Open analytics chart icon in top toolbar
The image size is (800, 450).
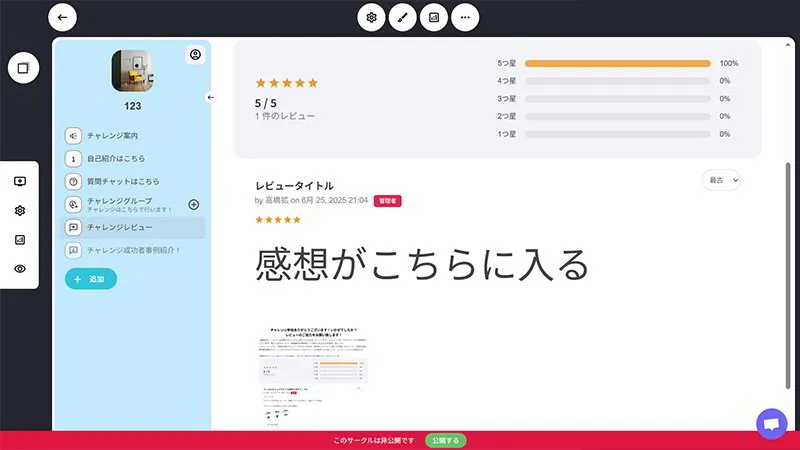(434, 17)
